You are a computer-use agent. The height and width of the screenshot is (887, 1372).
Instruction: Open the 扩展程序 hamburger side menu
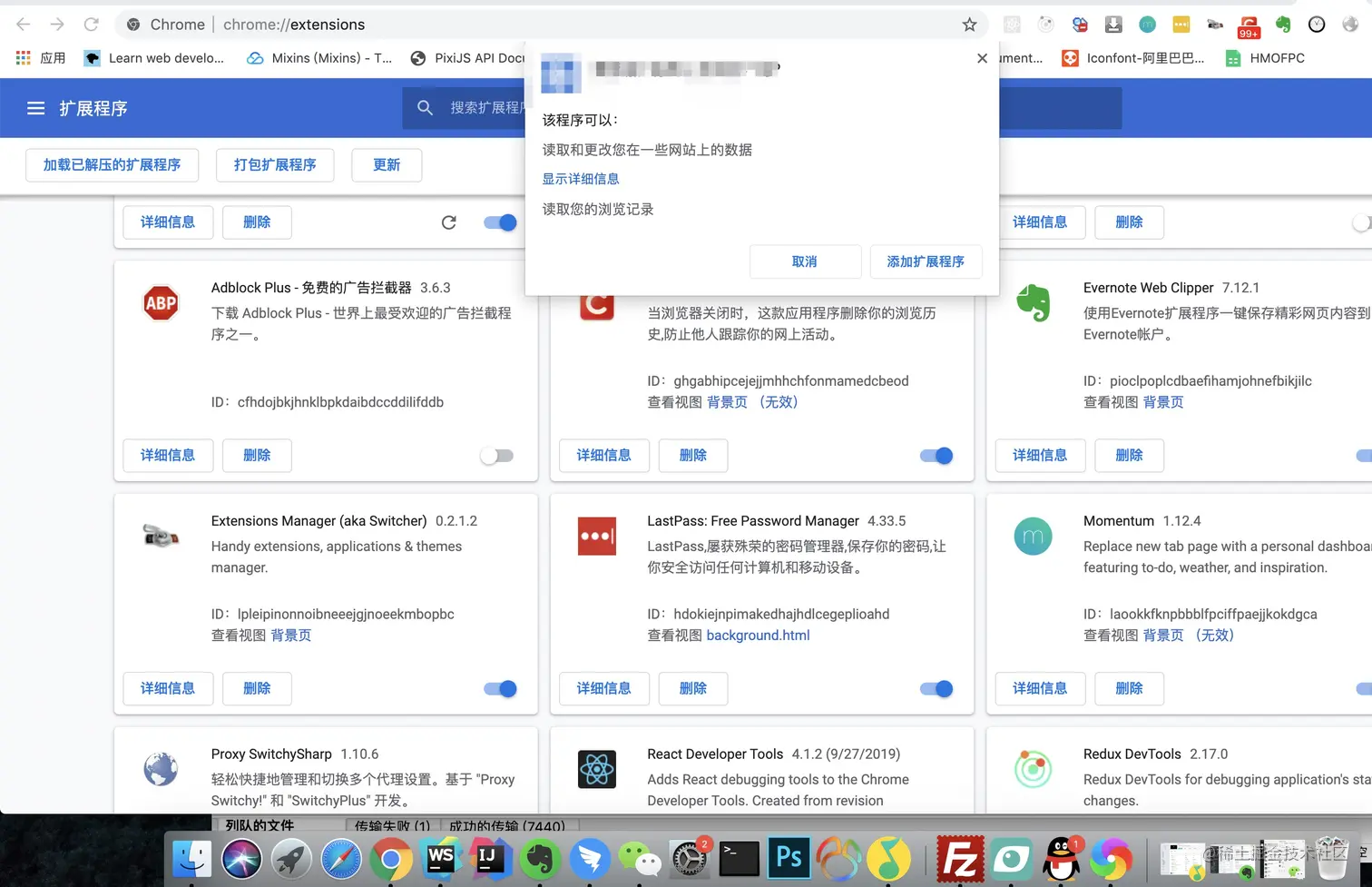[x=36, y=109]
